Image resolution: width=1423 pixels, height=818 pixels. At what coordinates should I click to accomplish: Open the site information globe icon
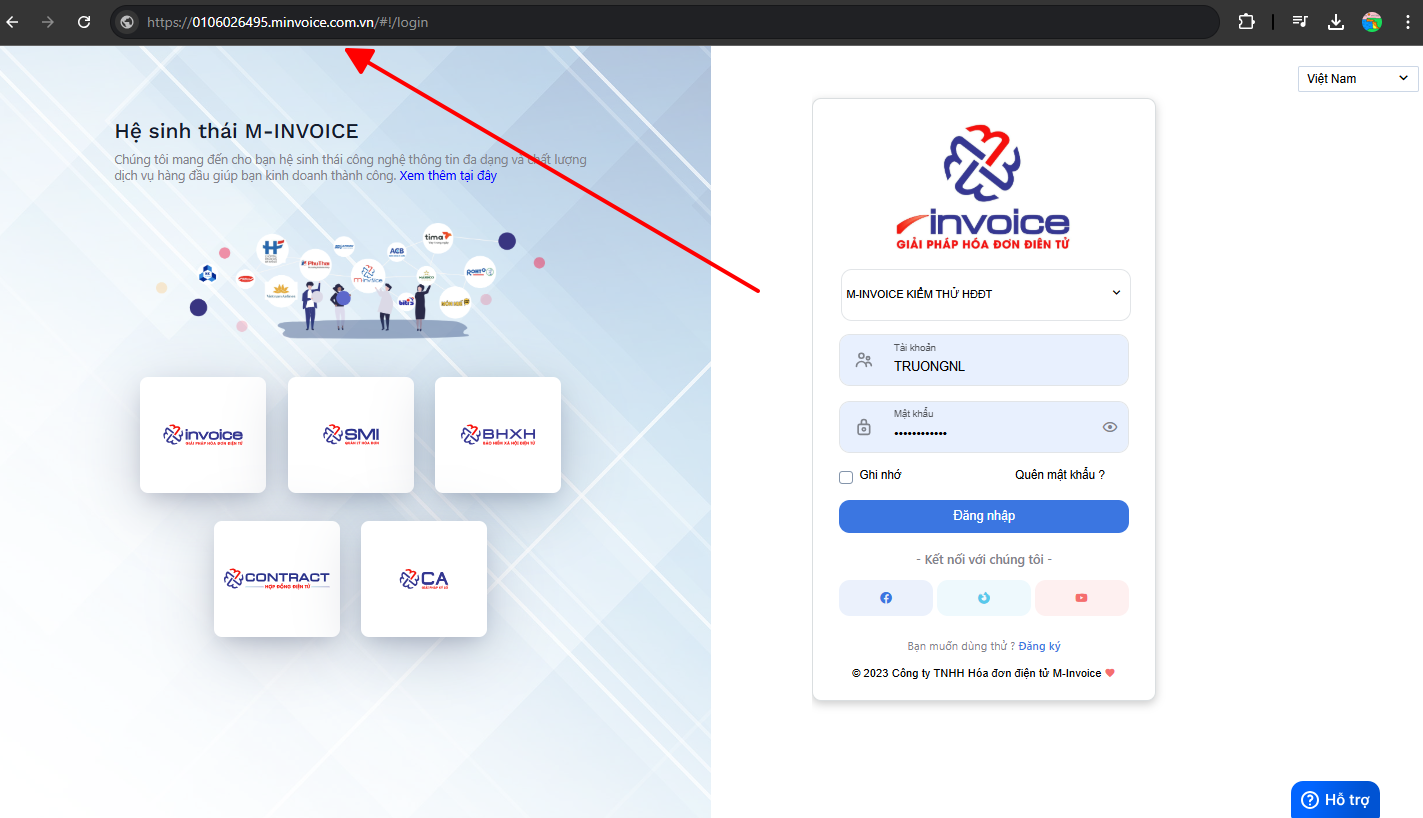(x=127, y=22)
